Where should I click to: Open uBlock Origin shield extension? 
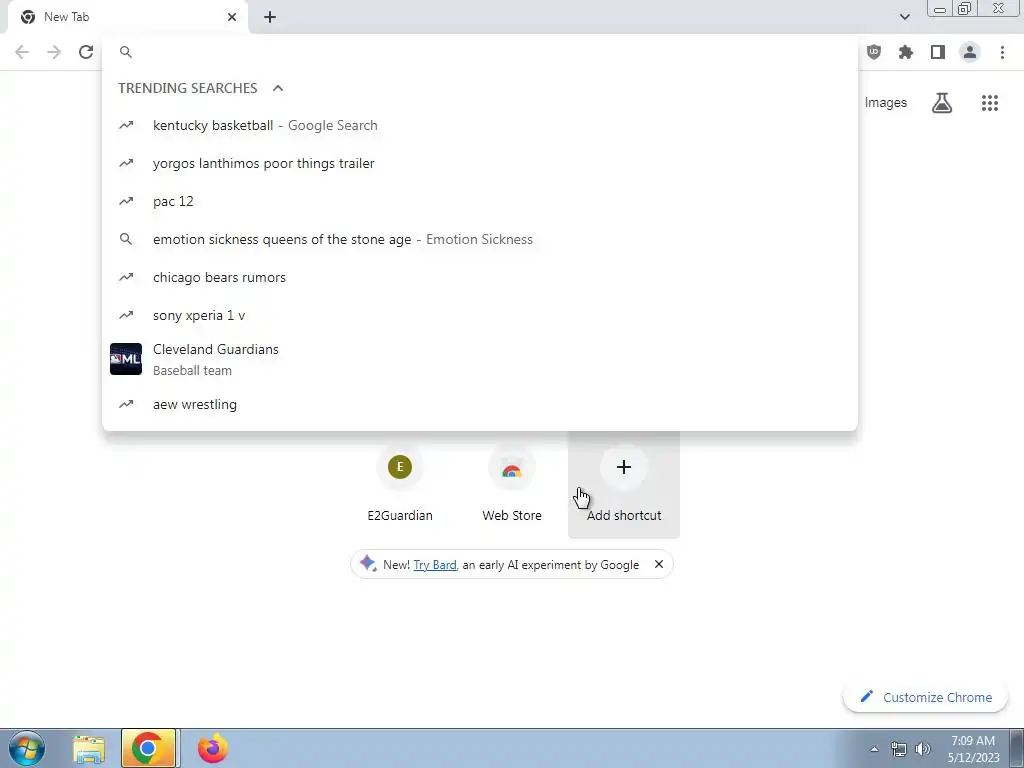(x=874, y=52)
